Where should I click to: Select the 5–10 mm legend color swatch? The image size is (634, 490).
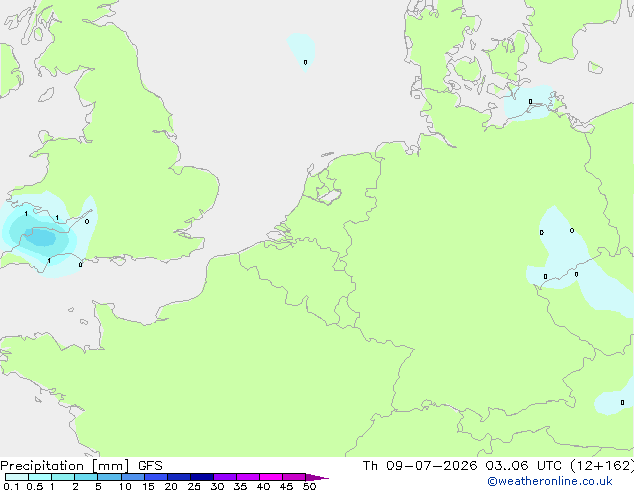point(109,477)
